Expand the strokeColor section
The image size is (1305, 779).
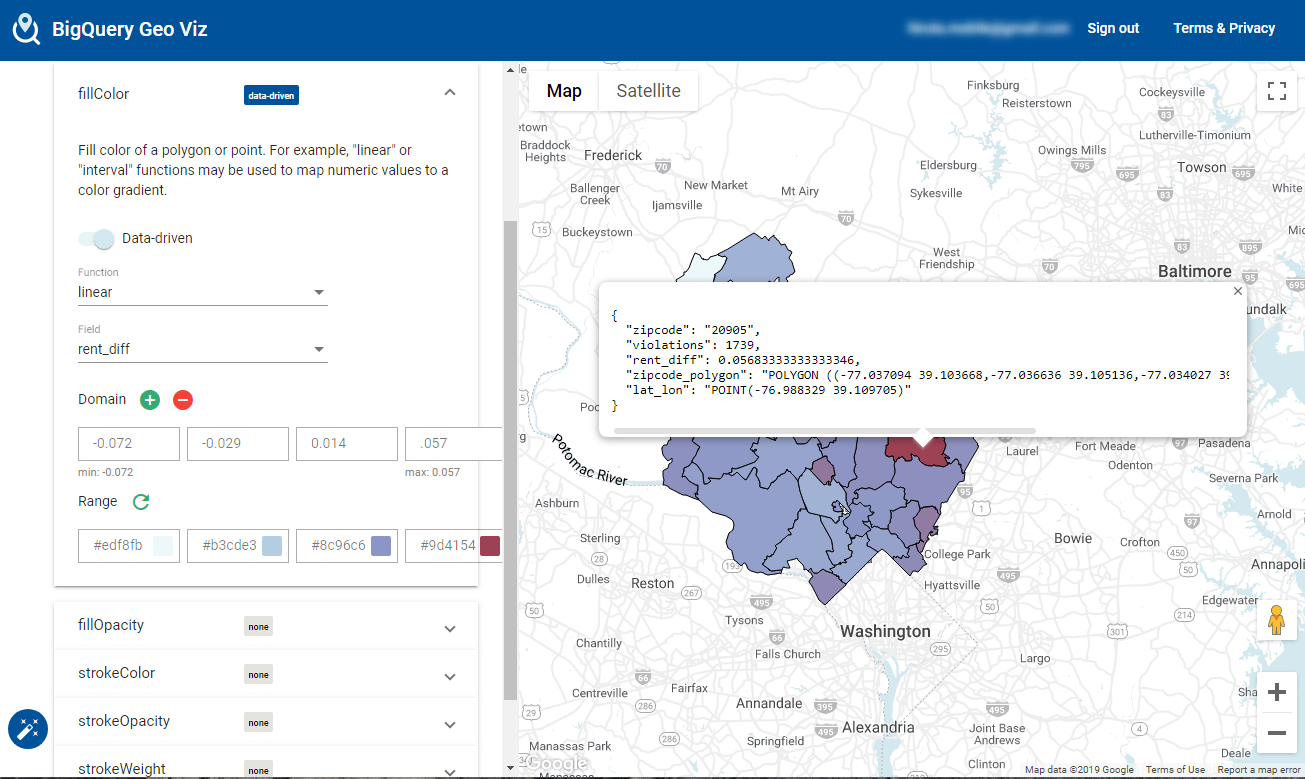pyautogui.click(x=450, y=677)
